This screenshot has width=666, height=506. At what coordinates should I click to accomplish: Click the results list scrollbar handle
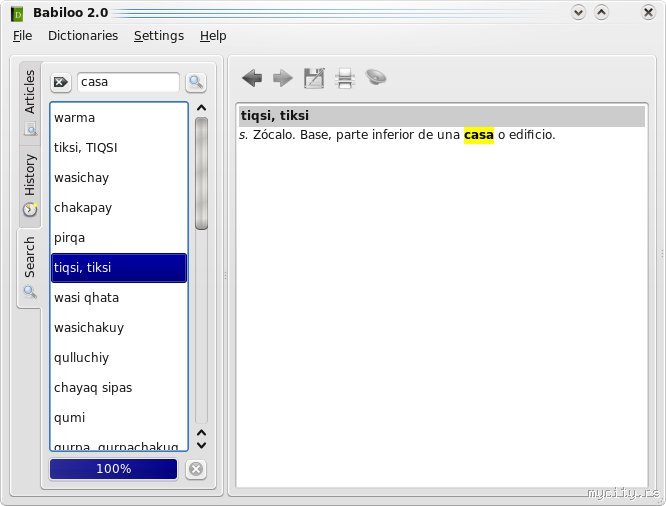(202, 173)
